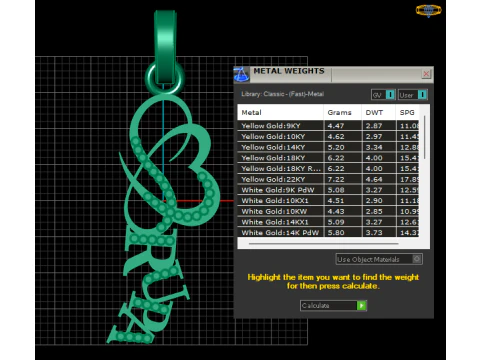This screenshot has width=480, height=360.
Task: Select the White Gold:9K PdW row
Action: pyautogui.click(x=328, y=190)
